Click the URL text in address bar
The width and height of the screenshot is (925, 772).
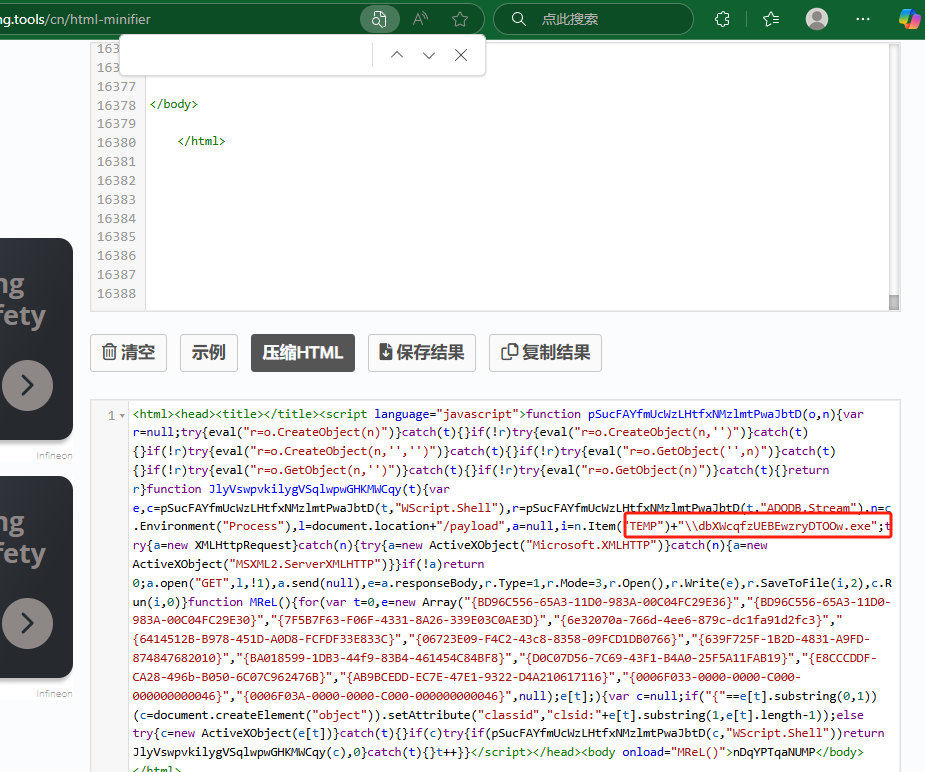click(x=76, y=19)
